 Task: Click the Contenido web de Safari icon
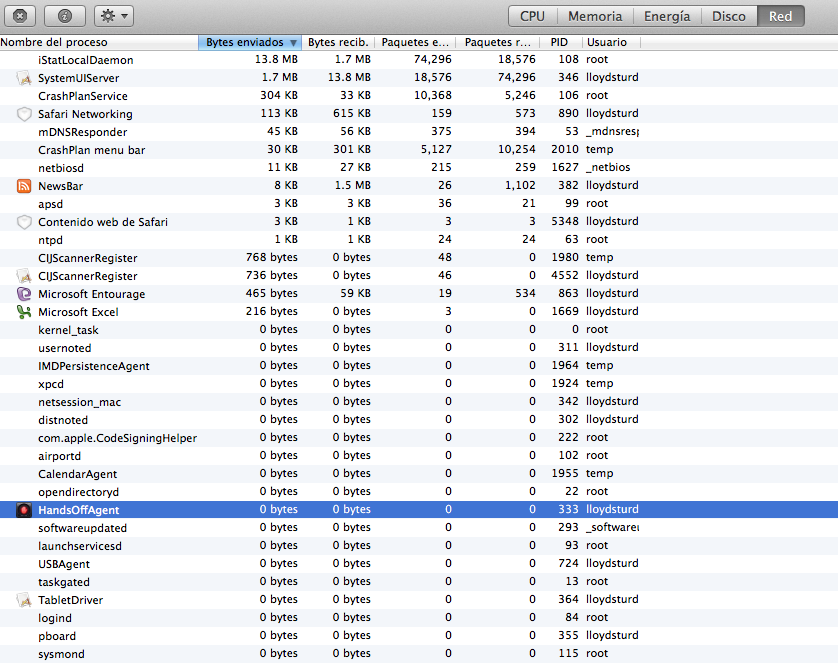pos(24,222)
